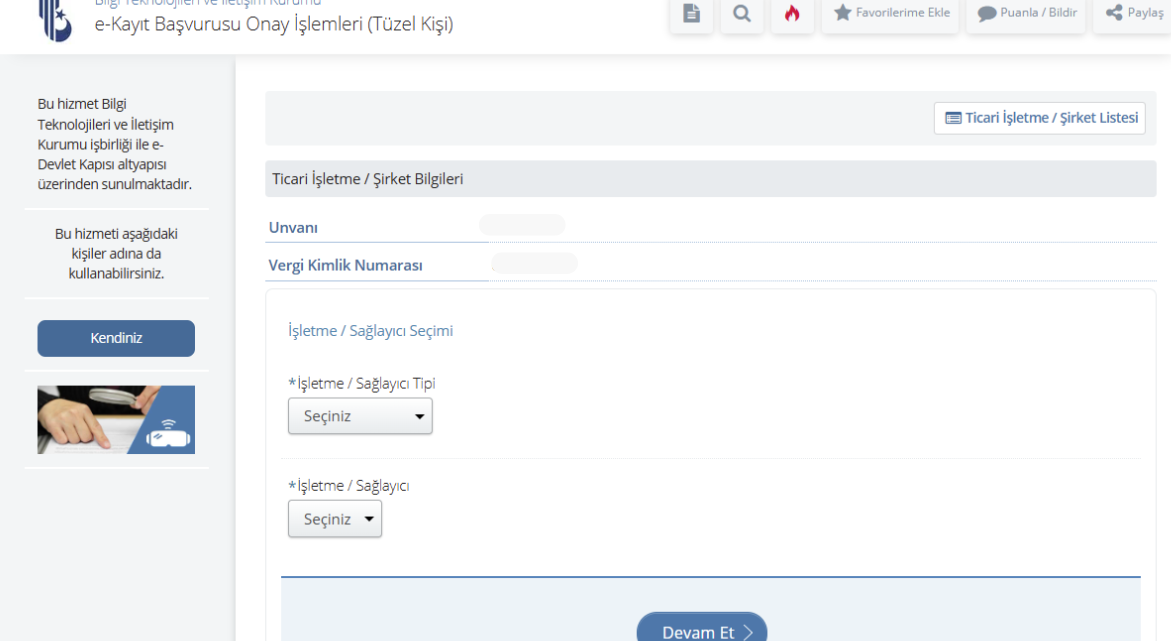Click Ticari İşletme / Şirket Bilgileri section header
This screenshot has width=1171, height=641.
coord(367,179)
